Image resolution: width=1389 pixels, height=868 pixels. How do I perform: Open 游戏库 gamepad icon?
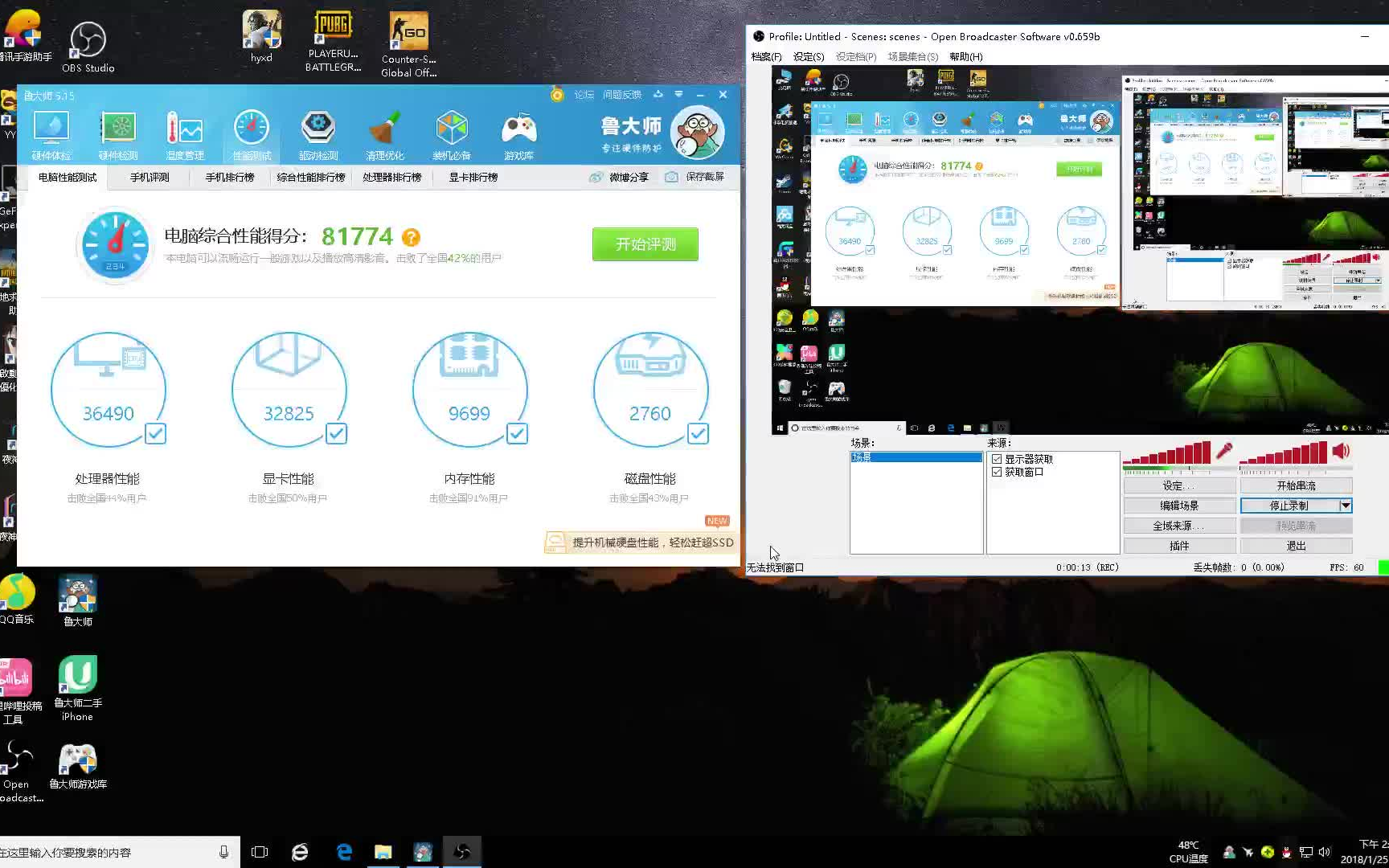[x=518, y=134]
